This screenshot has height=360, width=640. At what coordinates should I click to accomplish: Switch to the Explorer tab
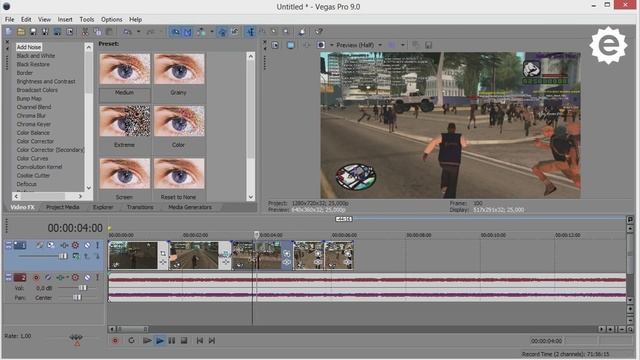click(103, 207)
